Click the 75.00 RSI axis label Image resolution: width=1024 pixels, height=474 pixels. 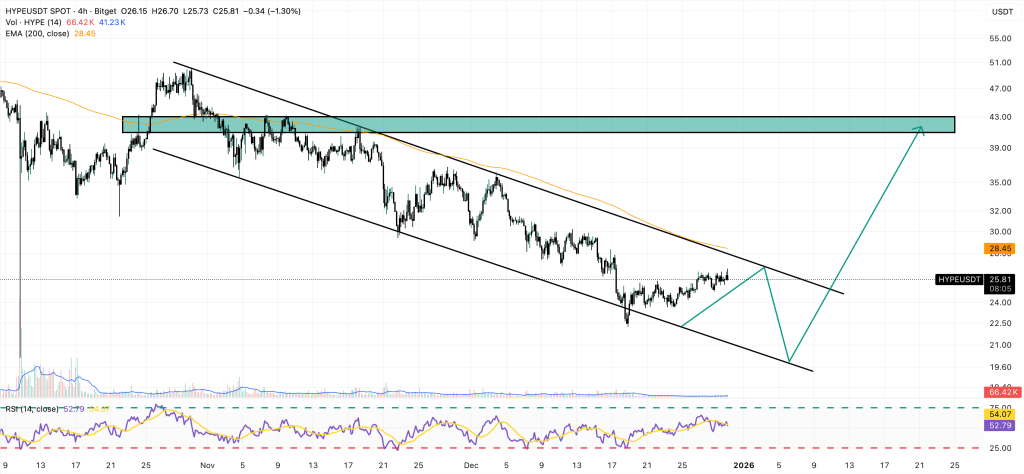[1001, 407]
